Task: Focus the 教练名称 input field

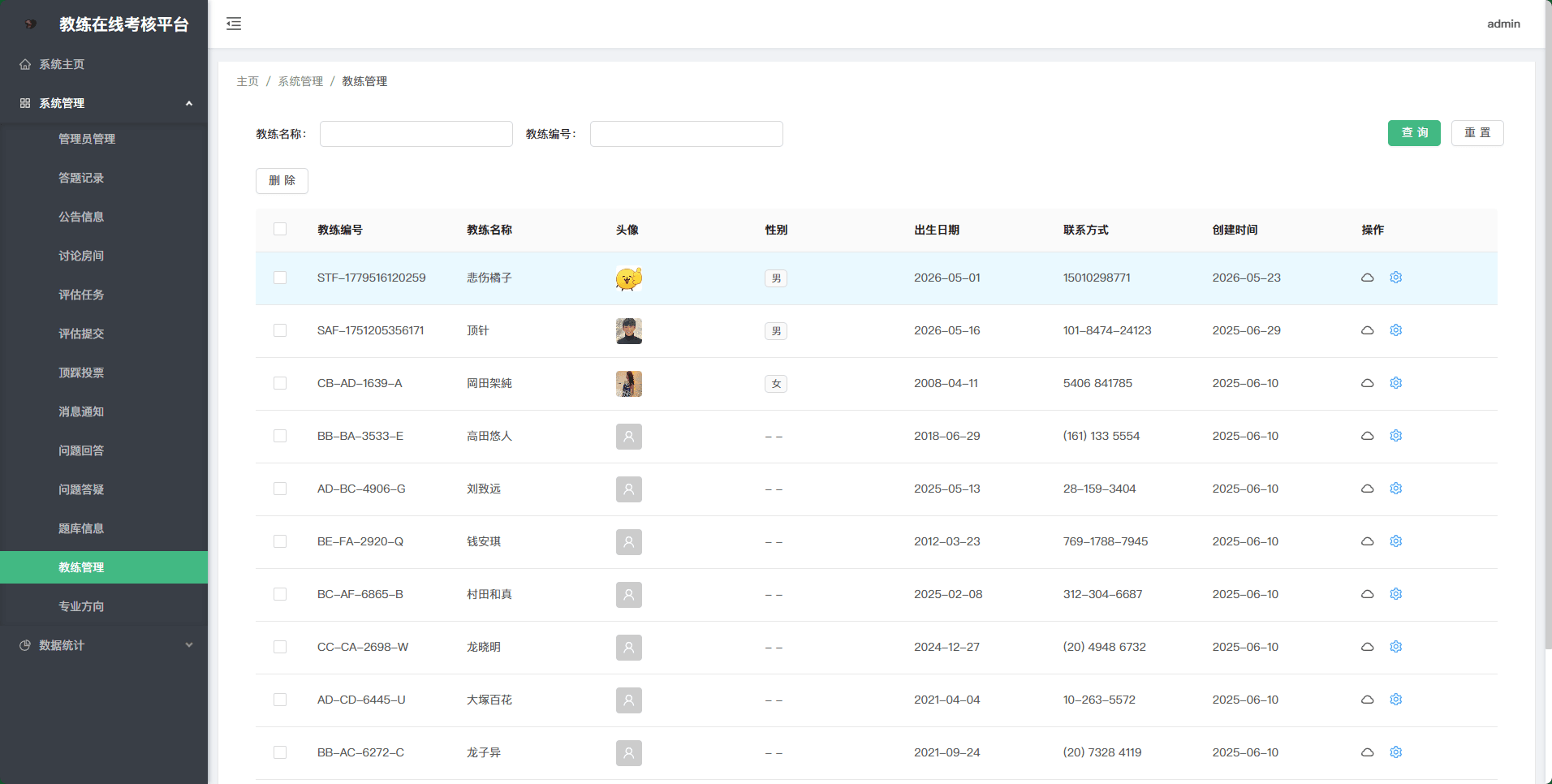Action: pyautogui.click(x=416, y=134)
